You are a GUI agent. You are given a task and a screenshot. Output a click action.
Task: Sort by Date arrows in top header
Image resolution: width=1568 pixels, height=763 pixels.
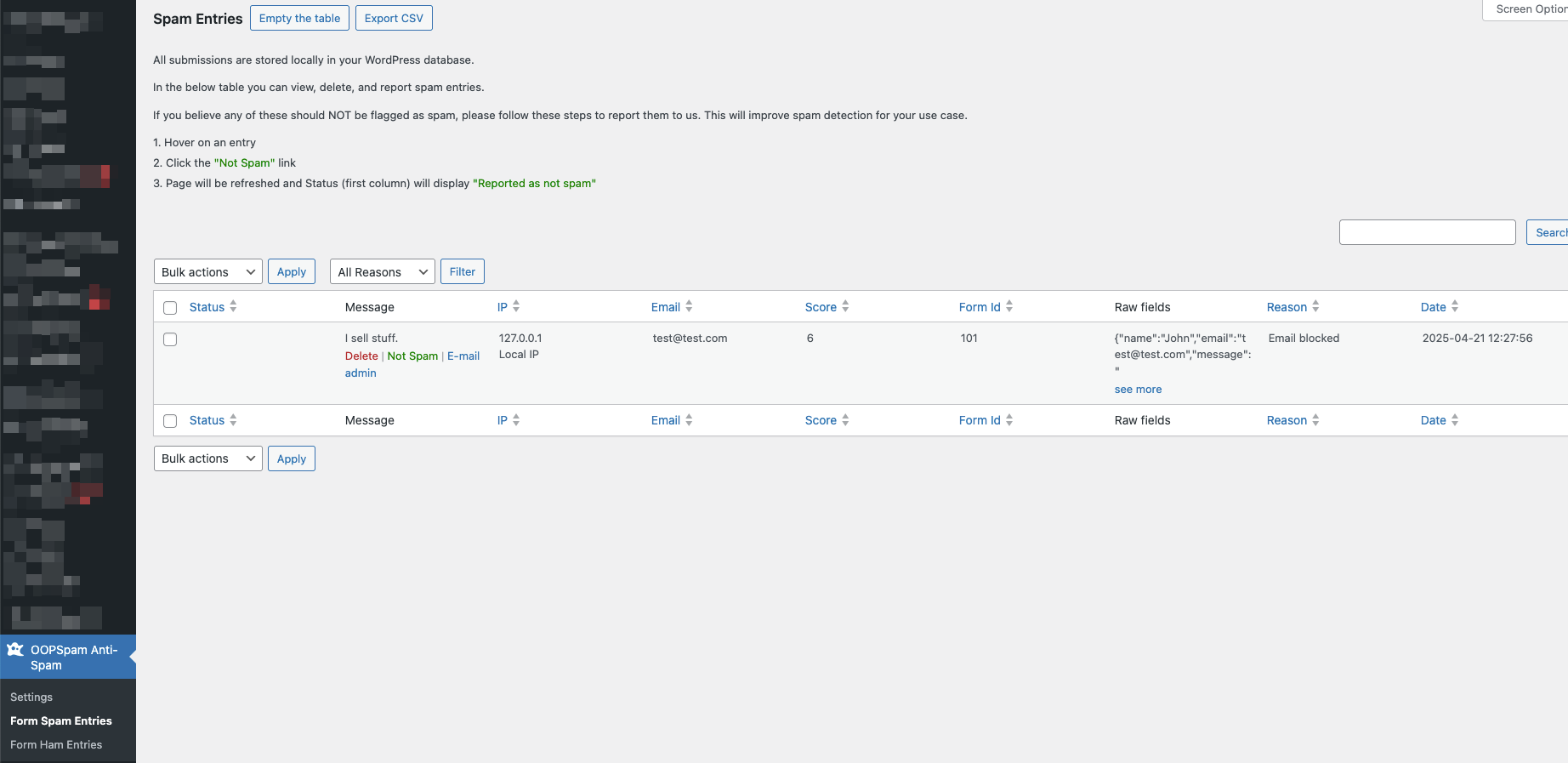(x=1455, y=306)
